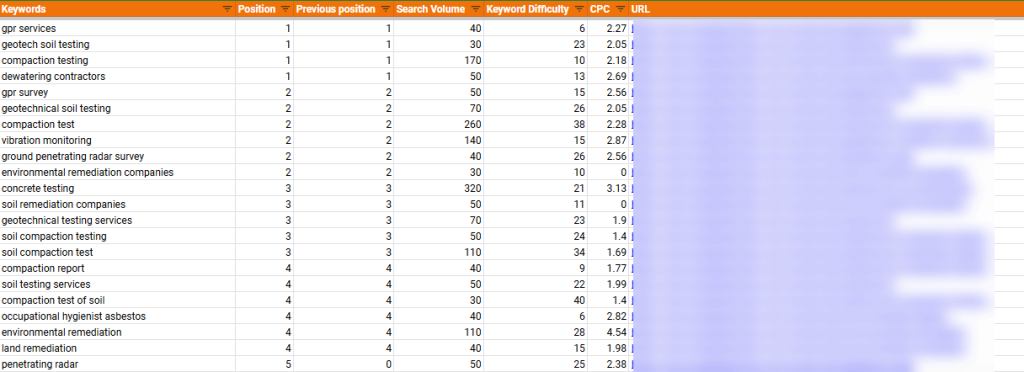1024x372 pixels.
Task: Select CPC value 3.13
Action: (x=608, y=189)
